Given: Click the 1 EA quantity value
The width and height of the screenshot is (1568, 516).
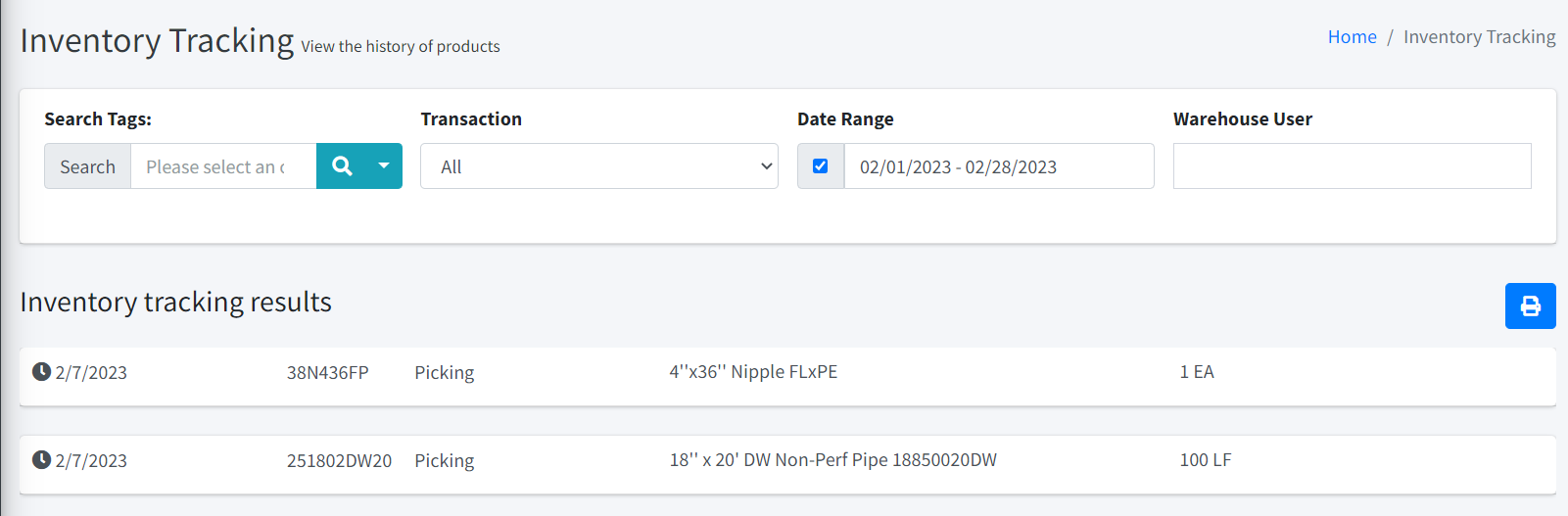Looking at the screenshot, I should coord(1196,372).
